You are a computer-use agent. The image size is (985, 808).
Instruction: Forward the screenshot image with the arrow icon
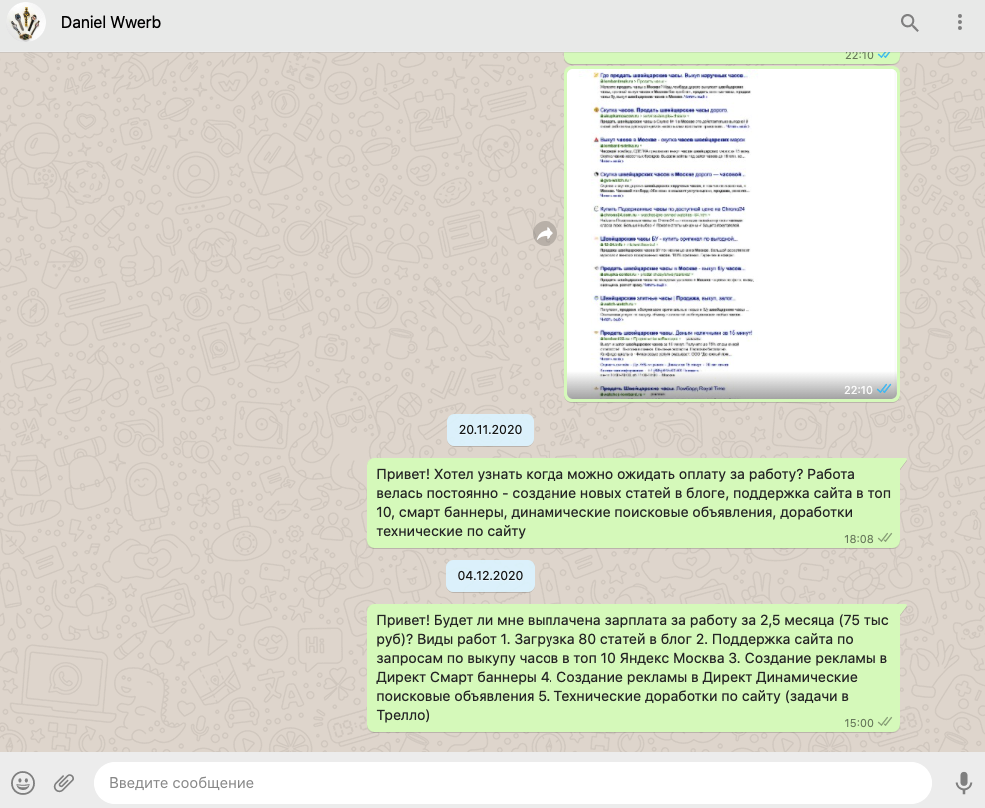pyautogui.click(x=545, y=234)
